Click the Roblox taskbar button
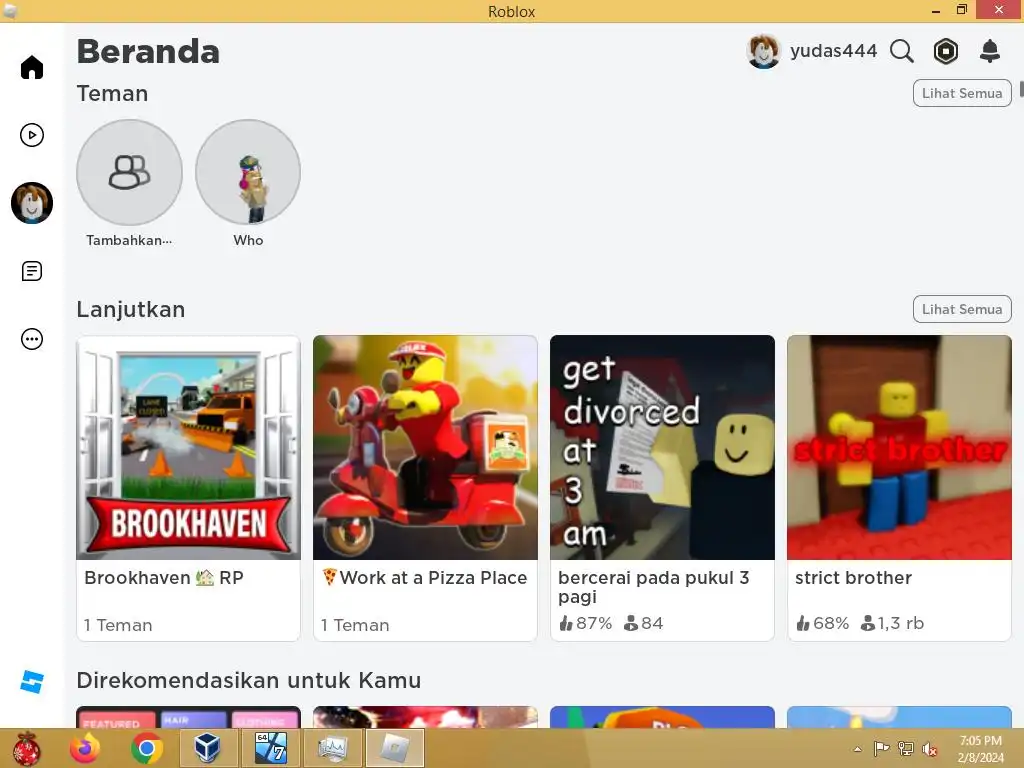 point(394,748)
